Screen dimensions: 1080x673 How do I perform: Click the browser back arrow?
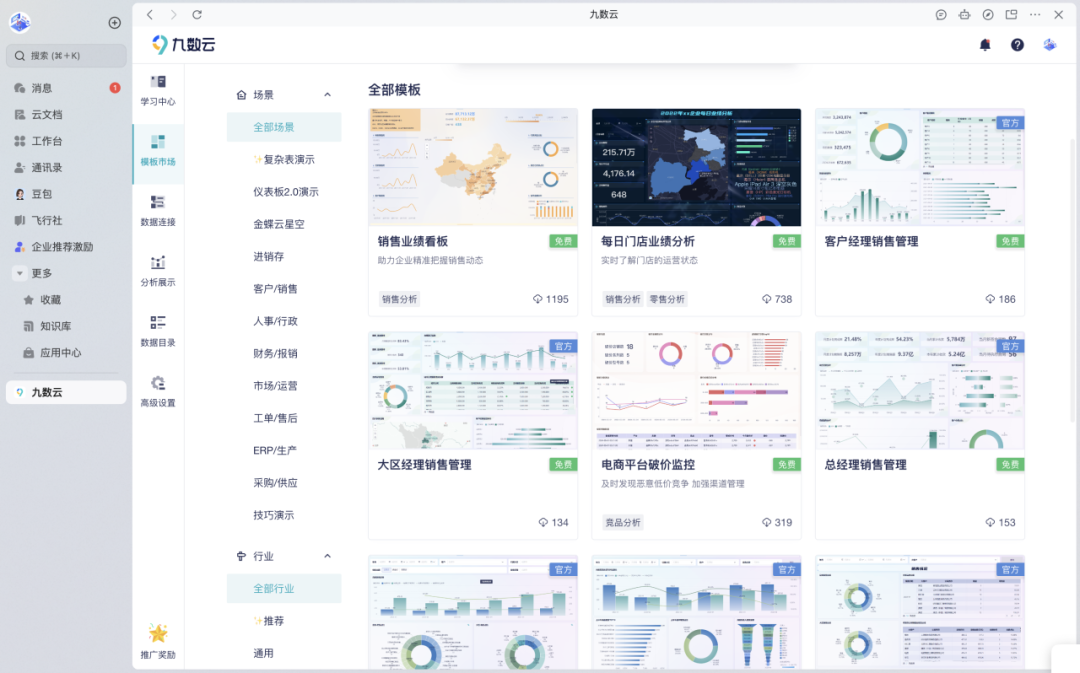[149, 14]
